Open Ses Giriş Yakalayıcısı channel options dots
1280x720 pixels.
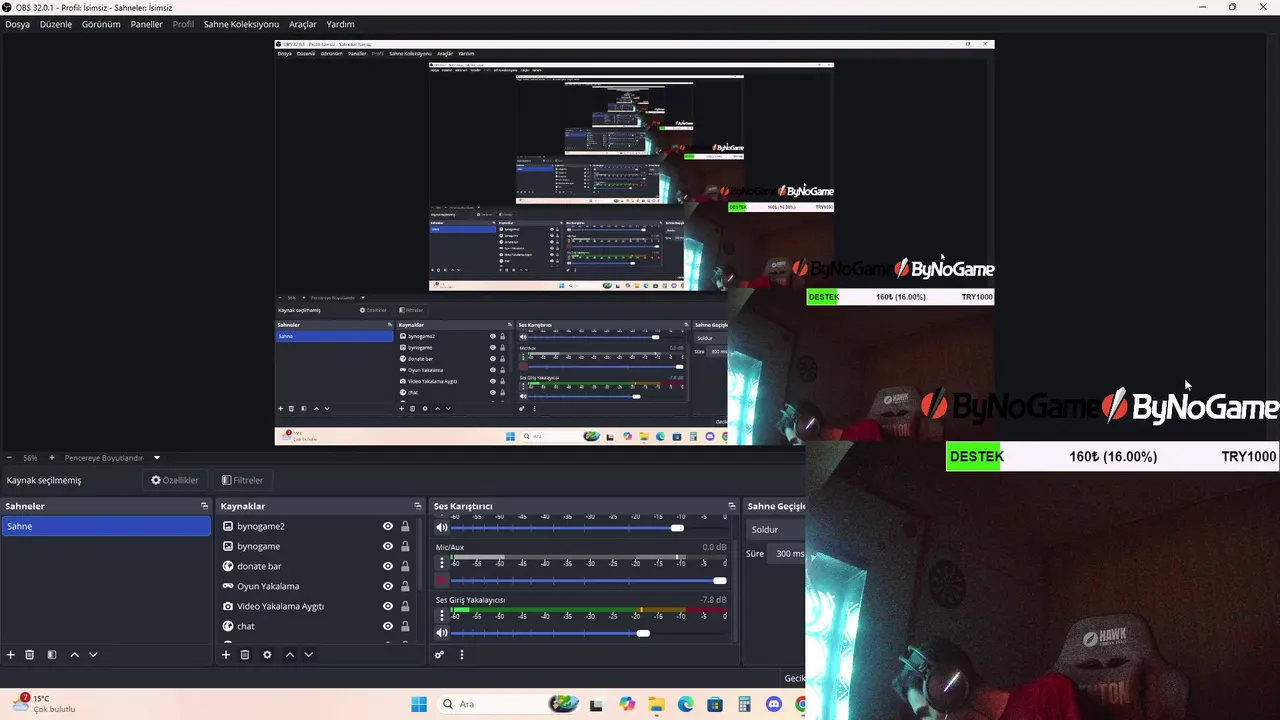click(x=442, y=616)
